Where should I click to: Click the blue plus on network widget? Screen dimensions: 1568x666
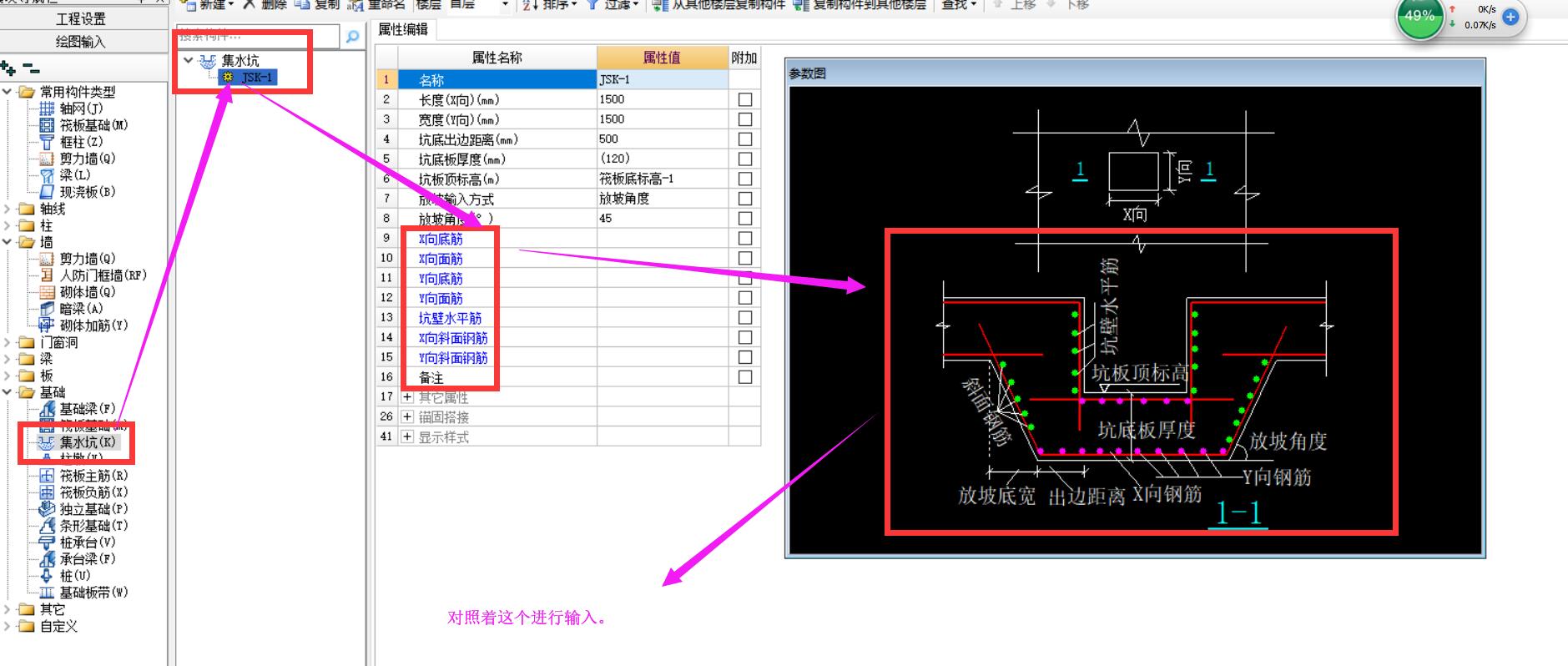pos(1510,17)
